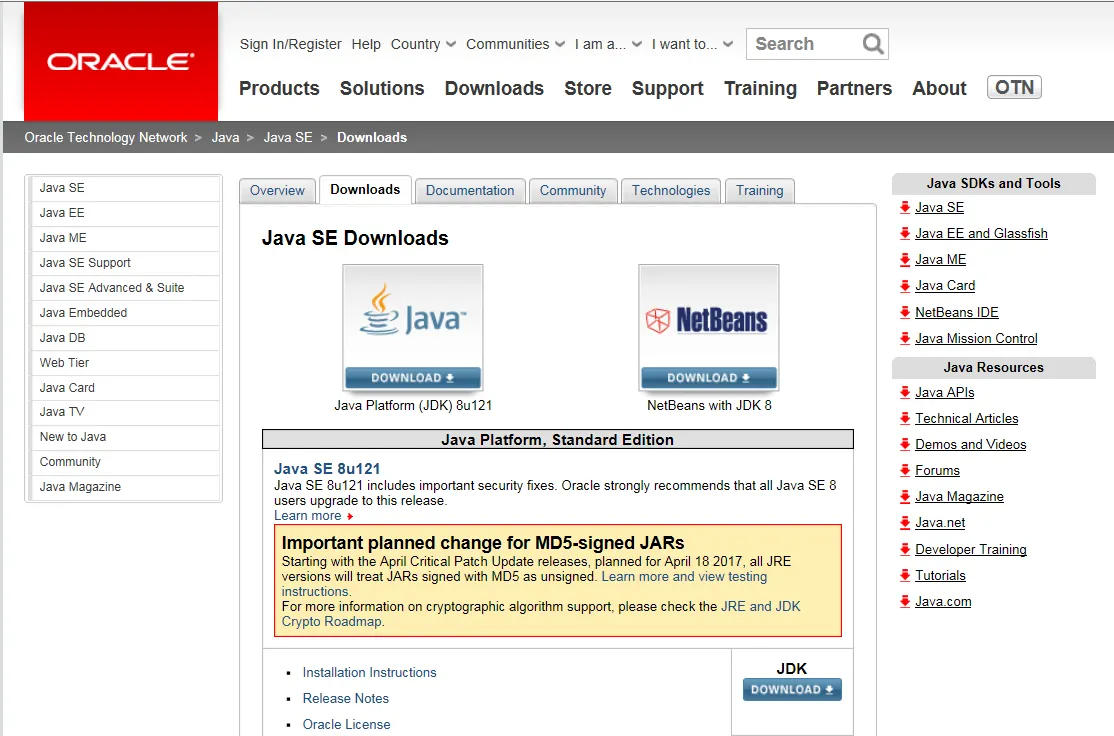Open the Solutions menu
Screen dimensions: 1114x736
pyautogui.click(x=382, y=88)
